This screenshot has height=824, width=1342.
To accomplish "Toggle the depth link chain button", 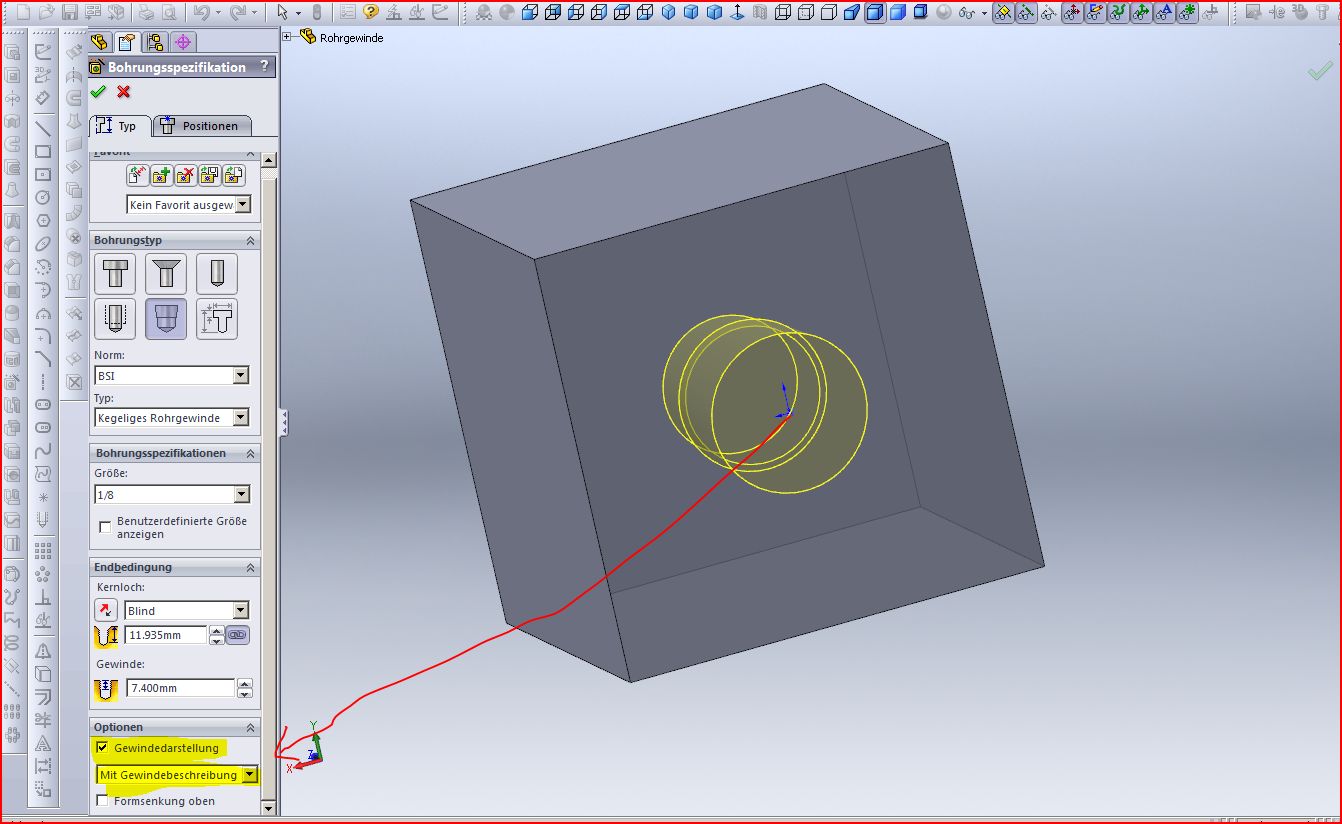I will pyautogui.click(x=237, y=635).
